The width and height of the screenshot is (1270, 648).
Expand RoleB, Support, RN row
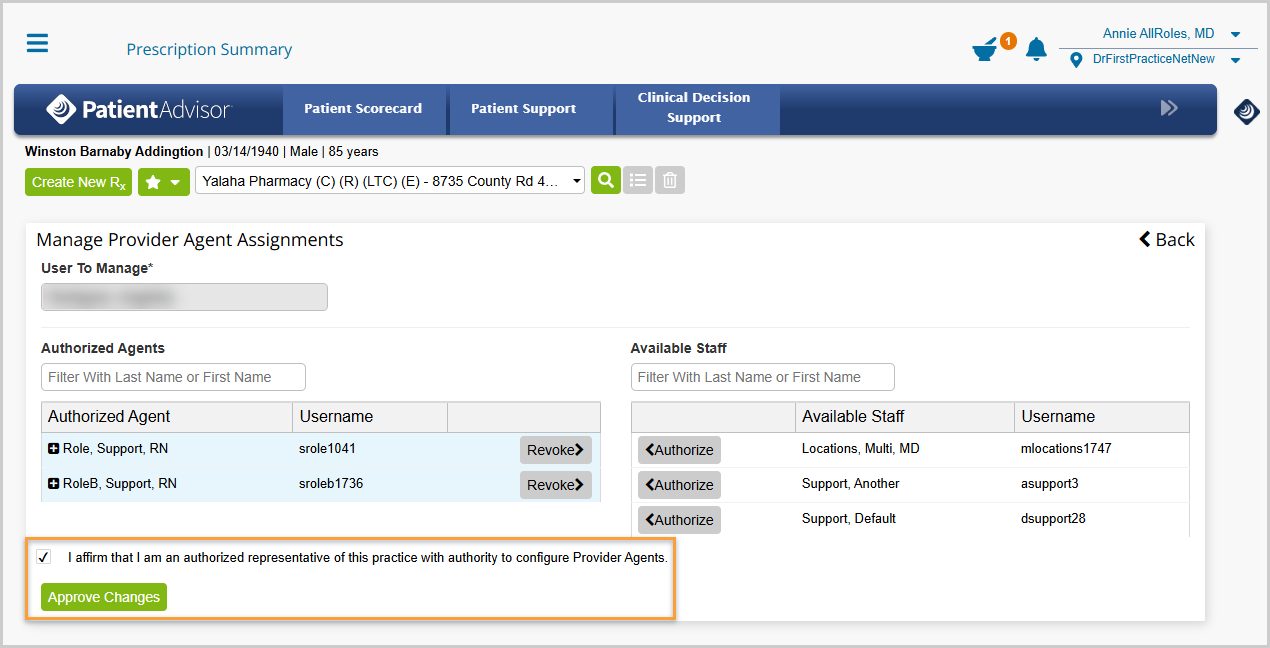point(54,484)
